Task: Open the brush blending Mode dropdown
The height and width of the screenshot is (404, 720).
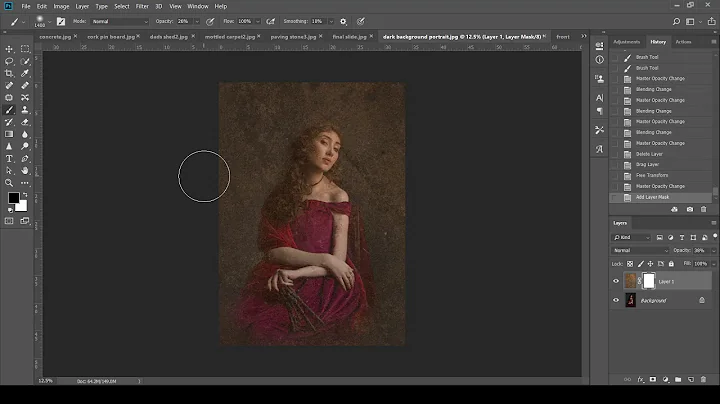Action: coord(118,20)
